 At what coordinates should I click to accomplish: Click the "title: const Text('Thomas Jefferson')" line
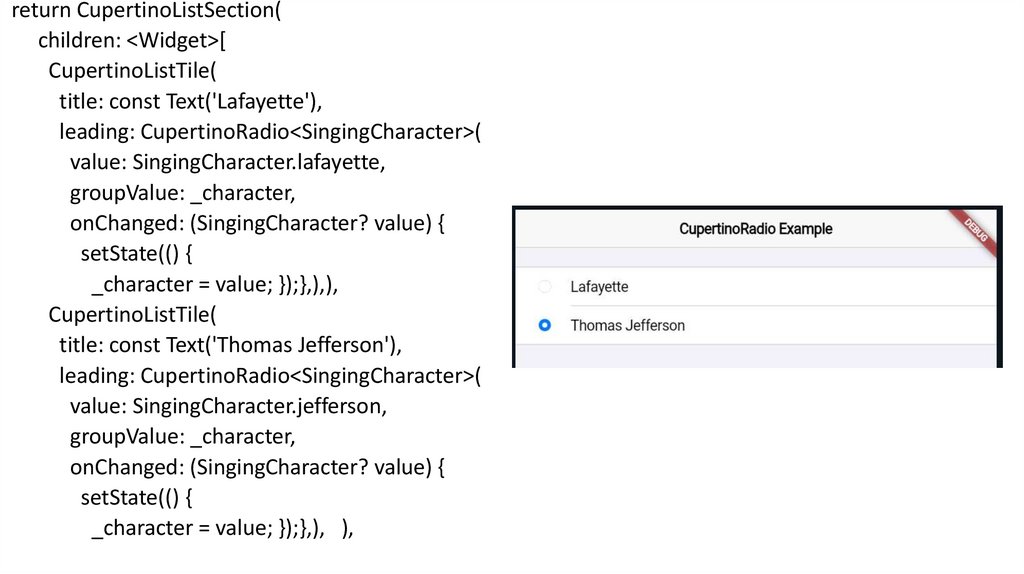pyautogui.click(x=230, y=346)
